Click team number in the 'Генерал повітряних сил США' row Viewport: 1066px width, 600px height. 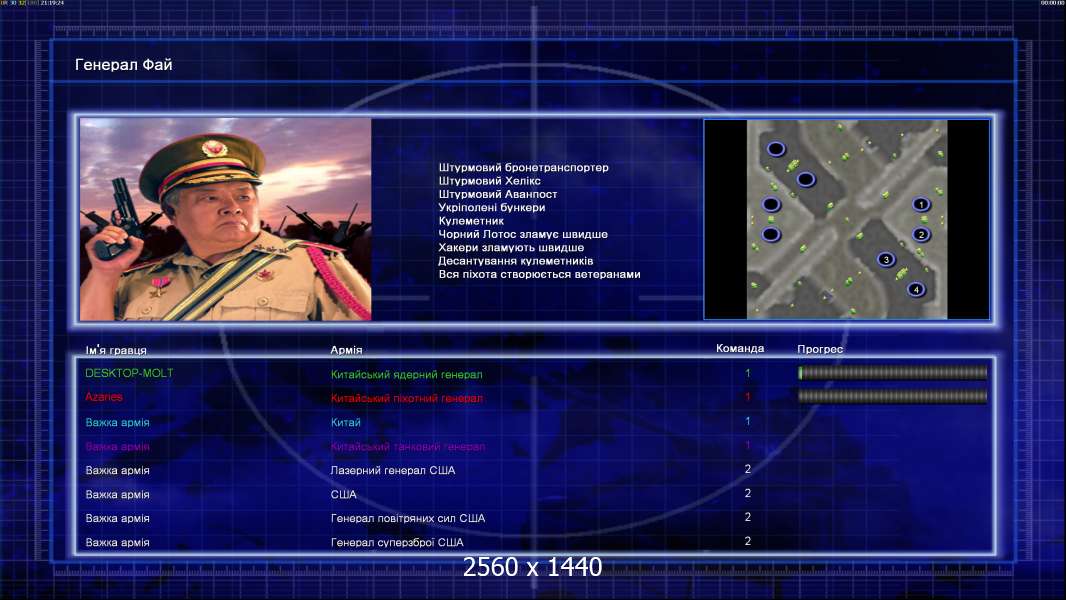click(x=748, y=517)
